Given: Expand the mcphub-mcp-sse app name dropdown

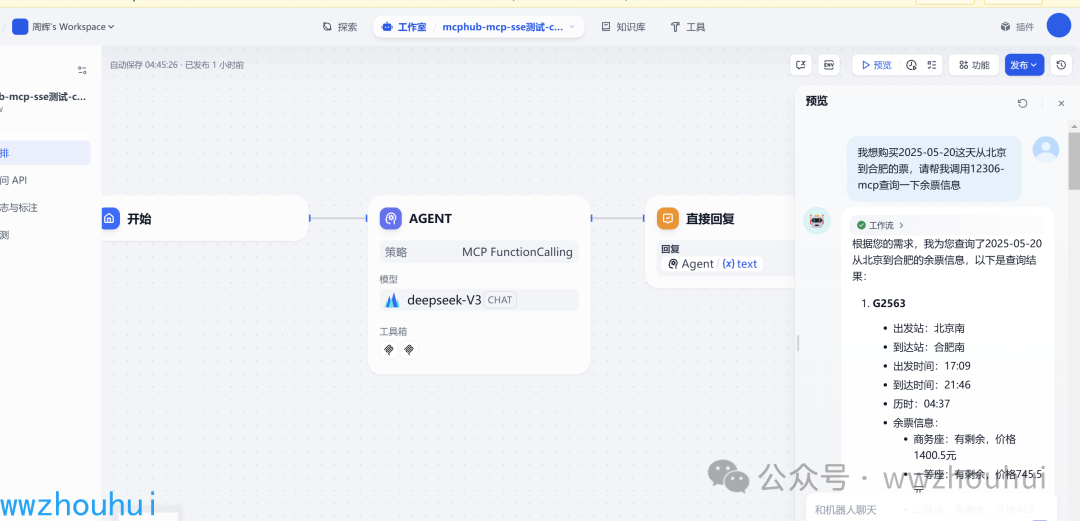Looking at the screenshot, I should coord(508,27).
